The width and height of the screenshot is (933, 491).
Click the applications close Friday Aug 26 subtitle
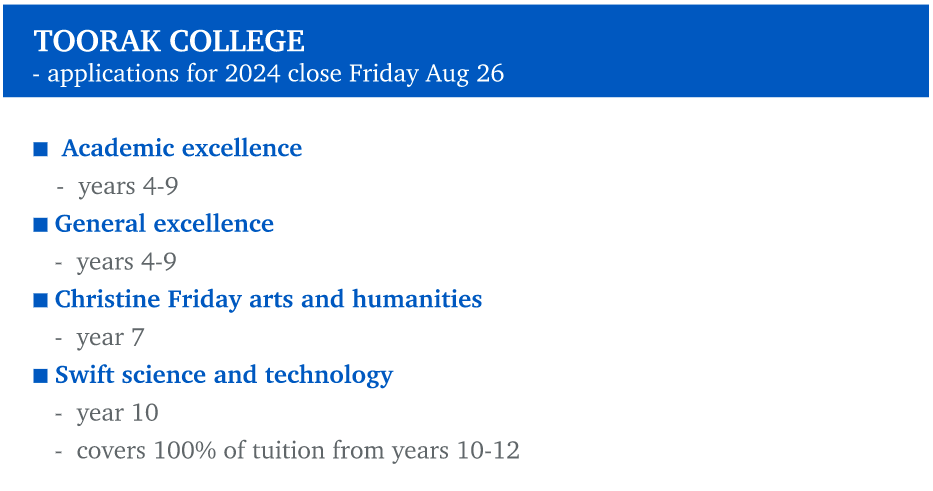(268, 74)
